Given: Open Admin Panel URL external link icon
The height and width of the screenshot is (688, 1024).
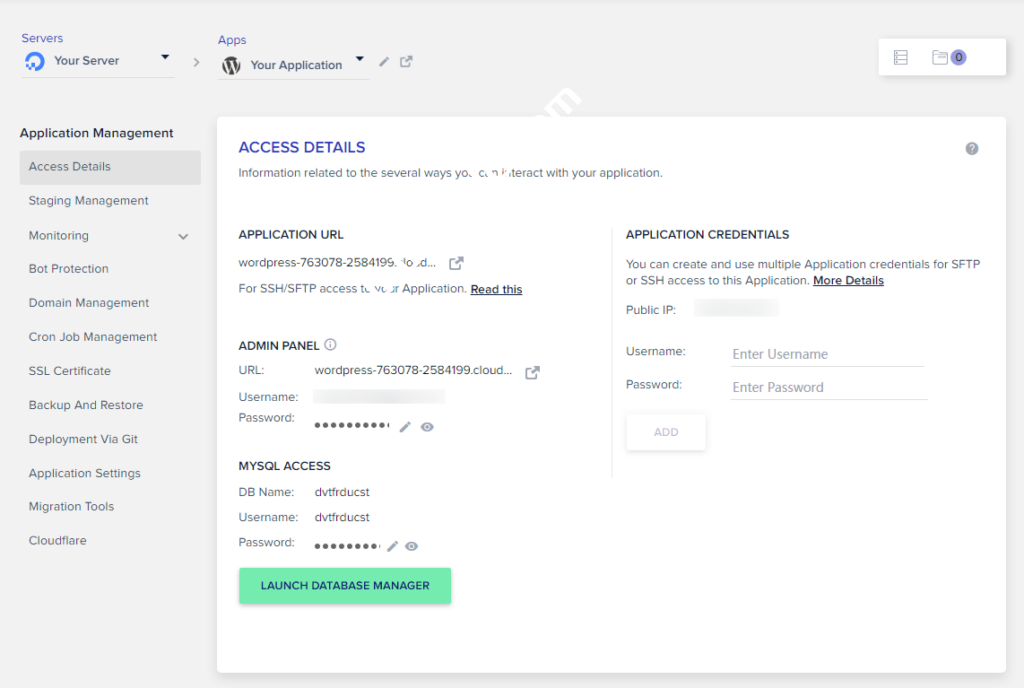Looking at the screenshot, I should [x=533, y=372].
